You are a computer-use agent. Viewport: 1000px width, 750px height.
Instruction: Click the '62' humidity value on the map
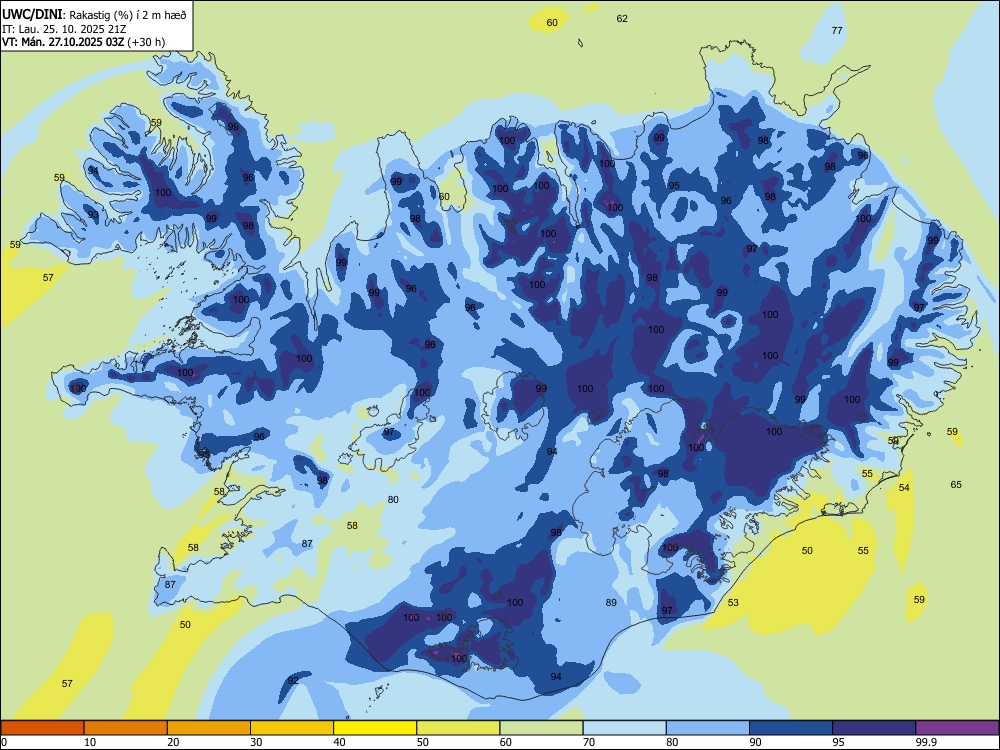point(622,18)
